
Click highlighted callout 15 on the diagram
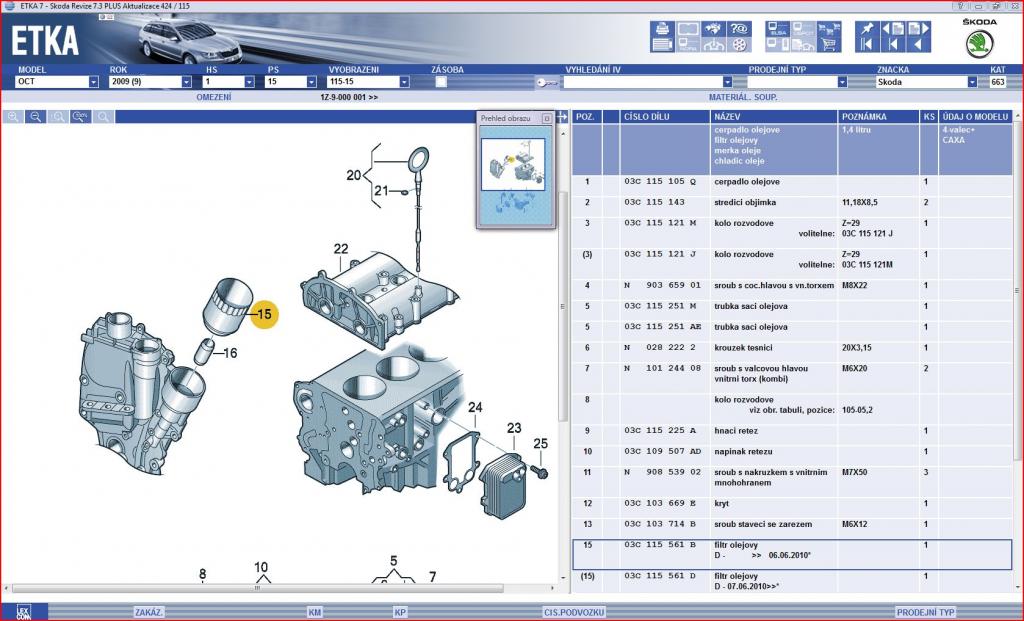tap(264, 315)
